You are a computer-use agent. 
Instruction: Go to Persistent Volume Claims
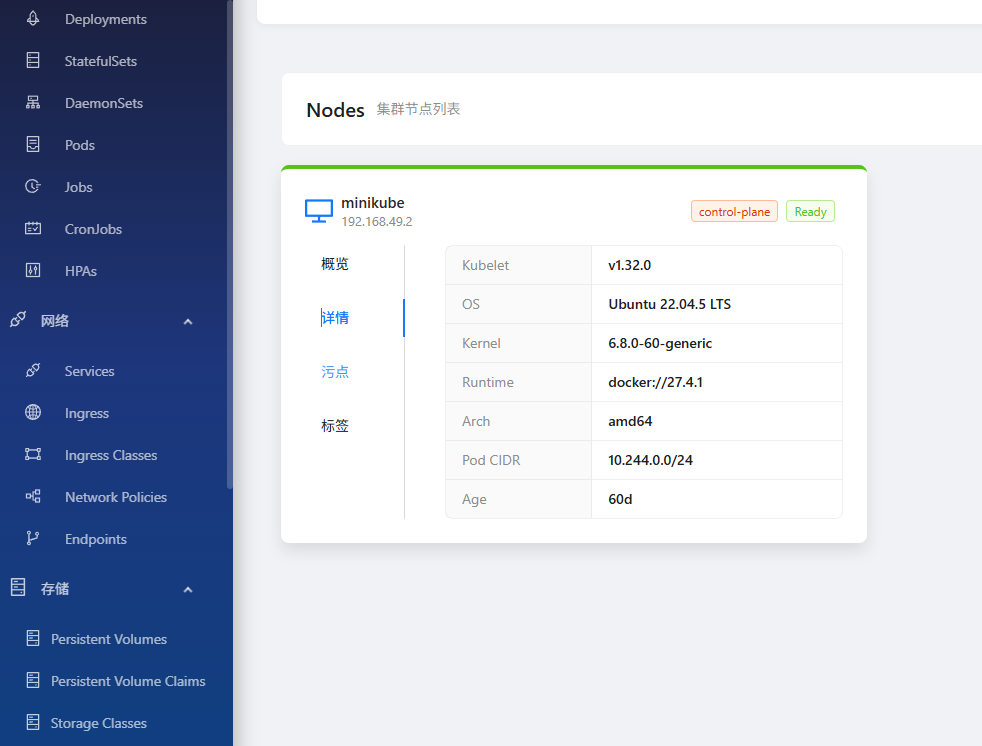(x=128, y=681)
